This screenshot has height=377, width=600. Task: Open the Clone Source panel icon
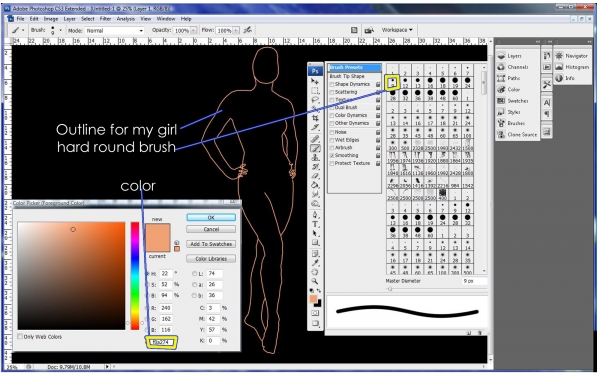501,135
